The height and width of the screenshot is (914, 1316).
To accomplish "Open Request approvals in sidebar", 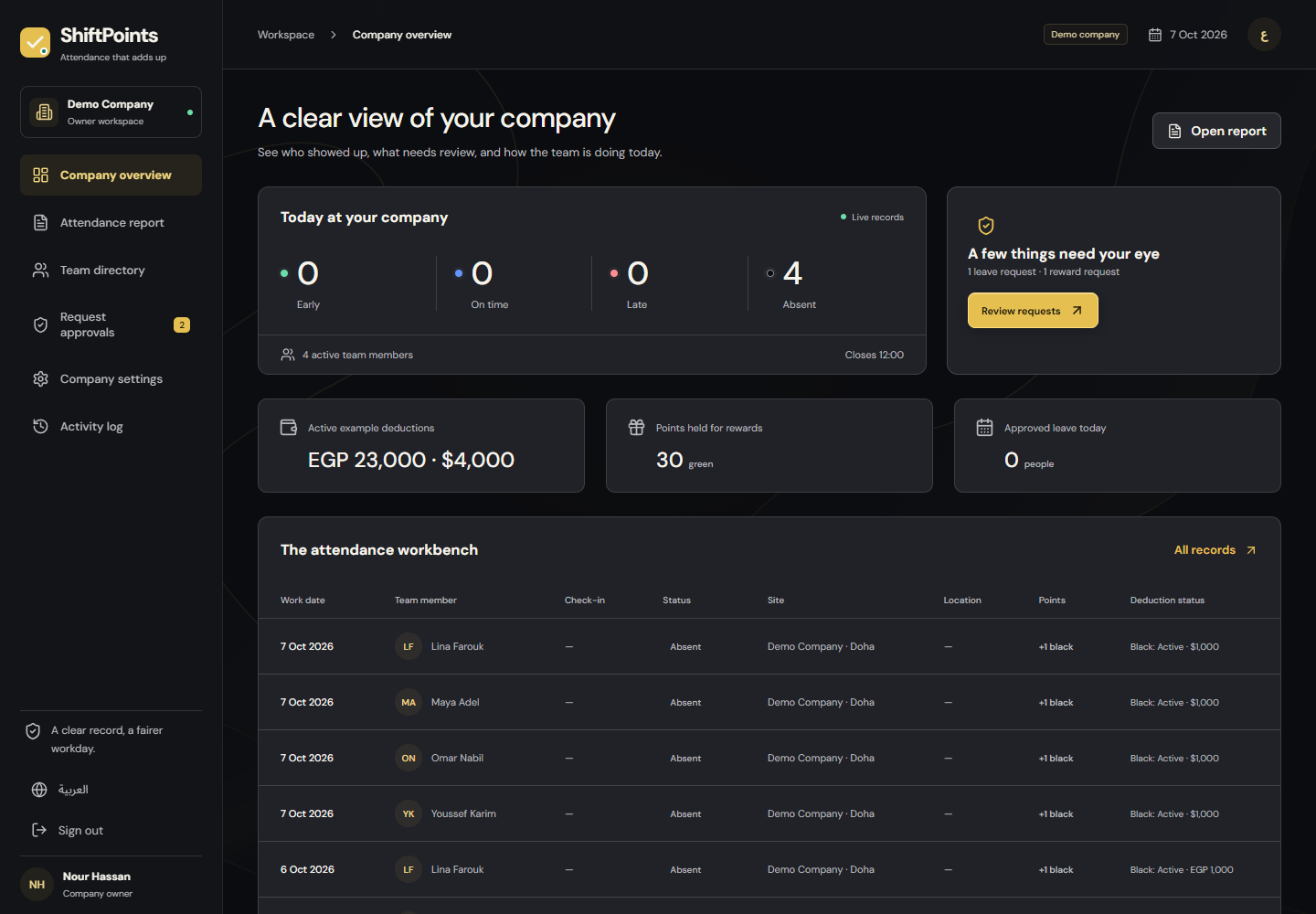I will (x=111, y=324).
